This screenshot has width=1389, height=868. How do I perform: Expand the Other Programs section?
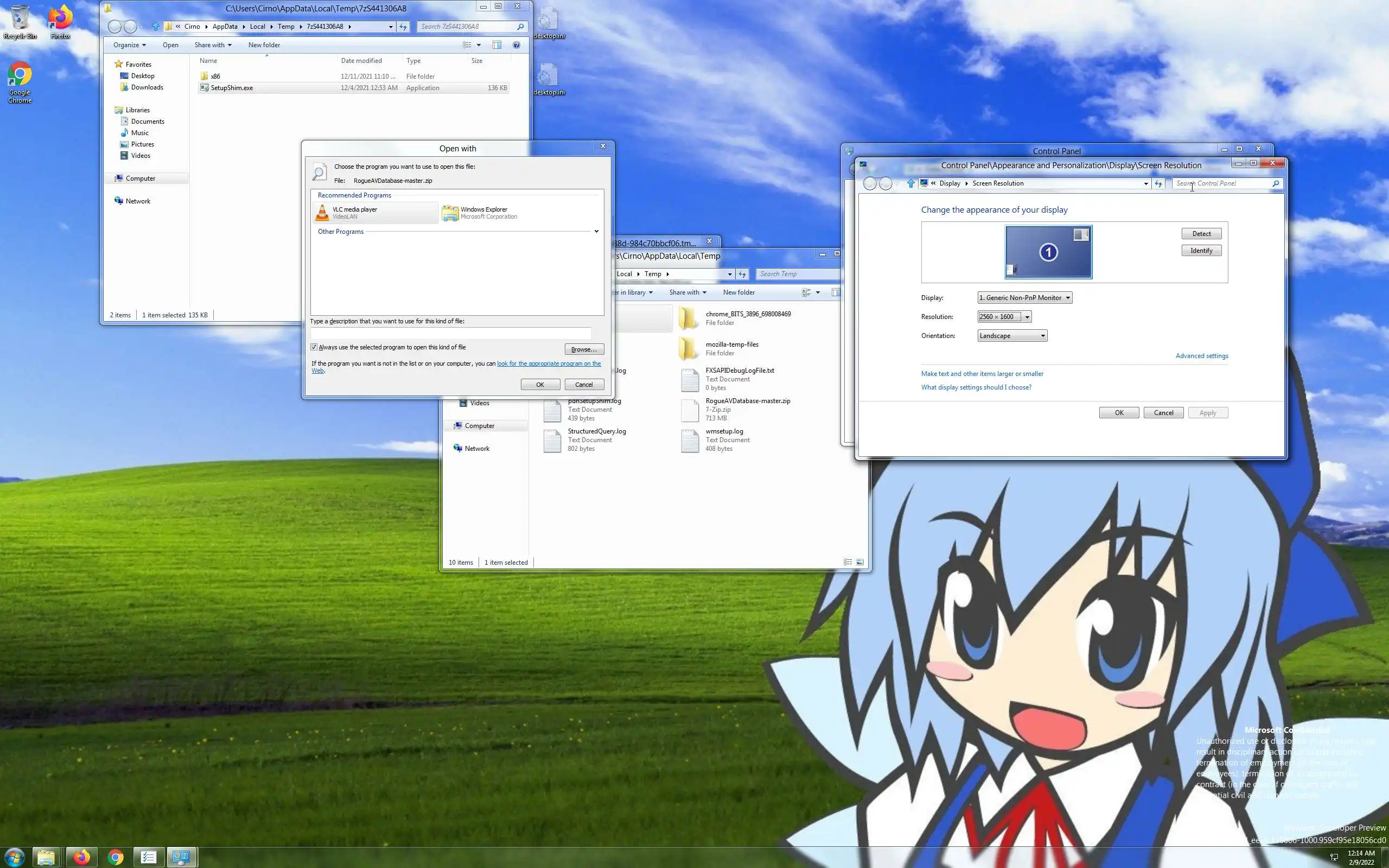tap(596, 231)
